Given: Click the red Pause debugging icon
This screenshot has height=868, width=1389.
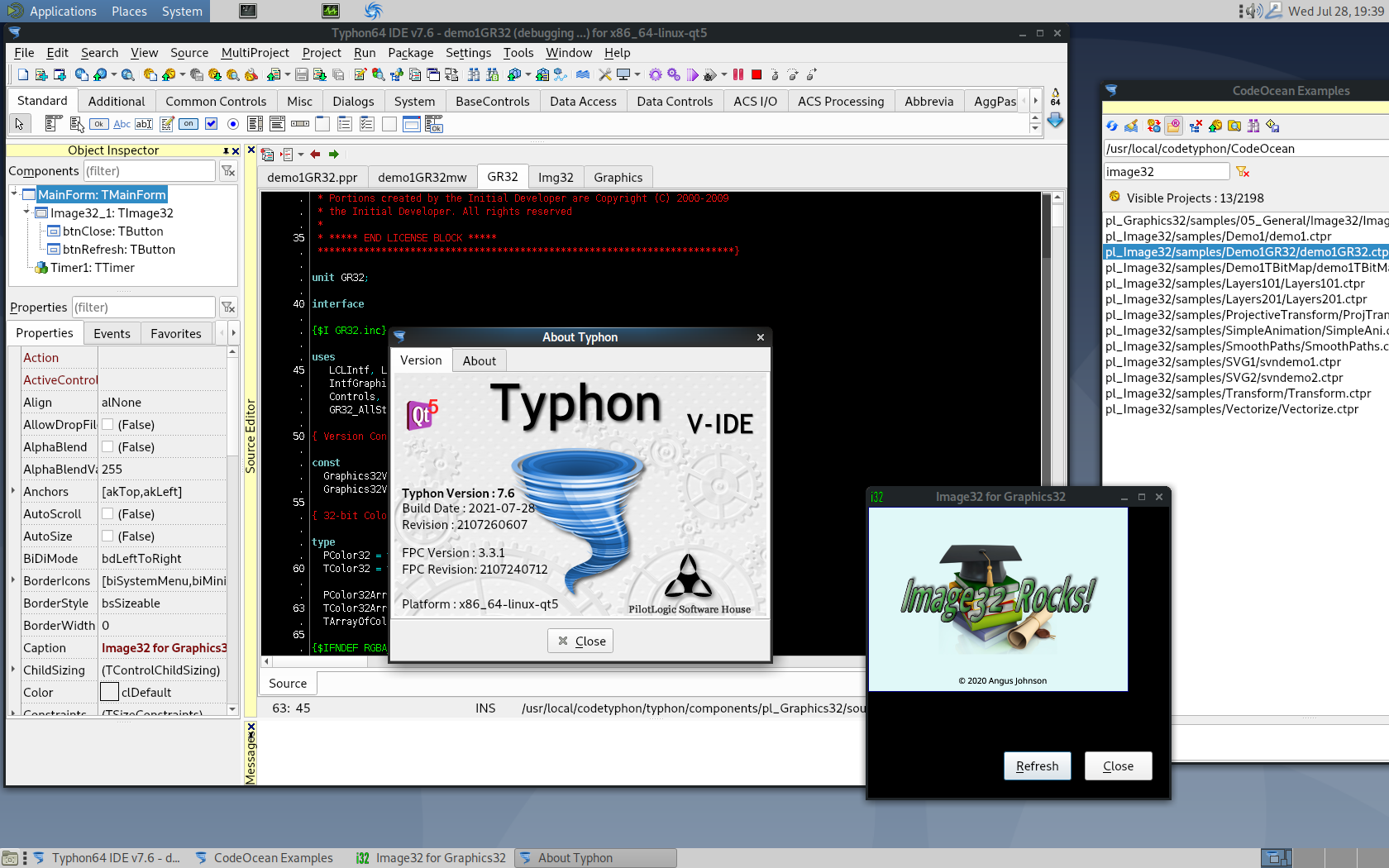Looking at the screenshot, I should 738,74.
